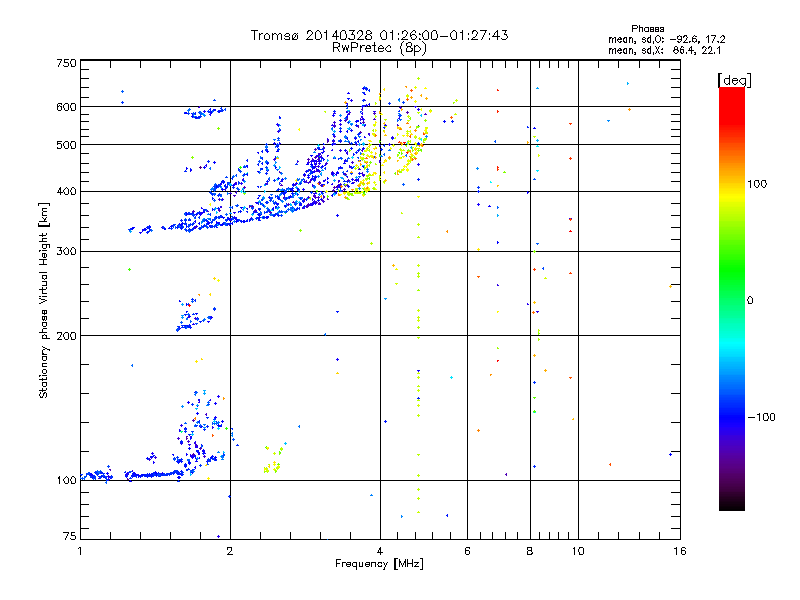Click the y-axis tick label "600"

pos(66,107)
